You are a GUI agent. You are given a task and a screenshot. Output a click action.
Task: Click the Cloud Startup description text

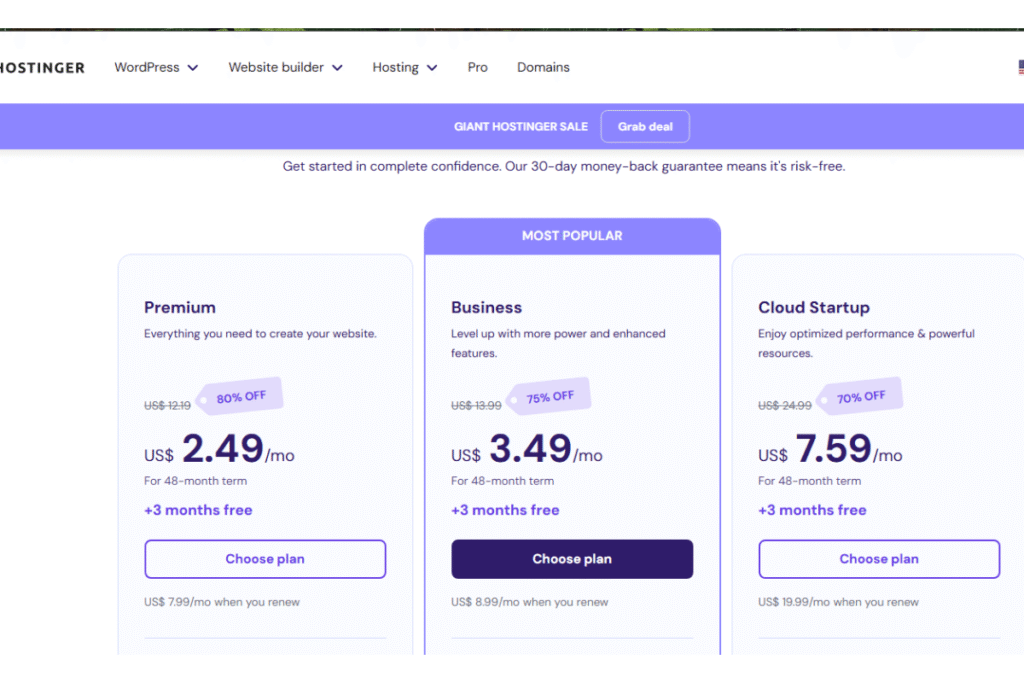(866, 343)
